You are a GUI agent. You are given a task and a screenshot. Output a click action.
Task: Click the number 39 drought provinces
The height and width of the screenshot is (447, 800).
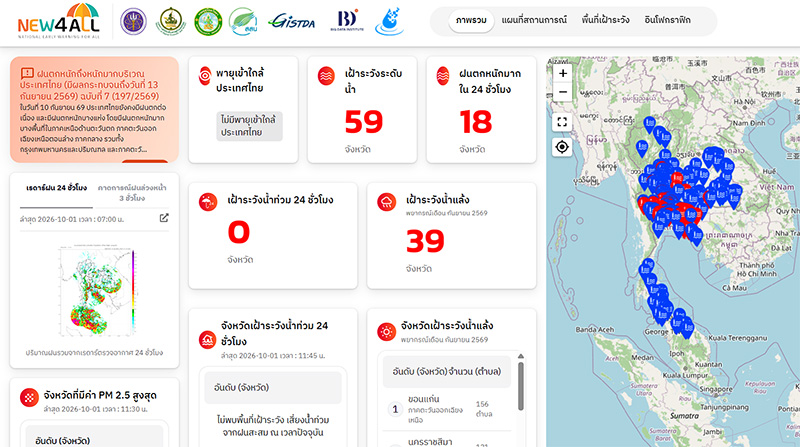425,241
